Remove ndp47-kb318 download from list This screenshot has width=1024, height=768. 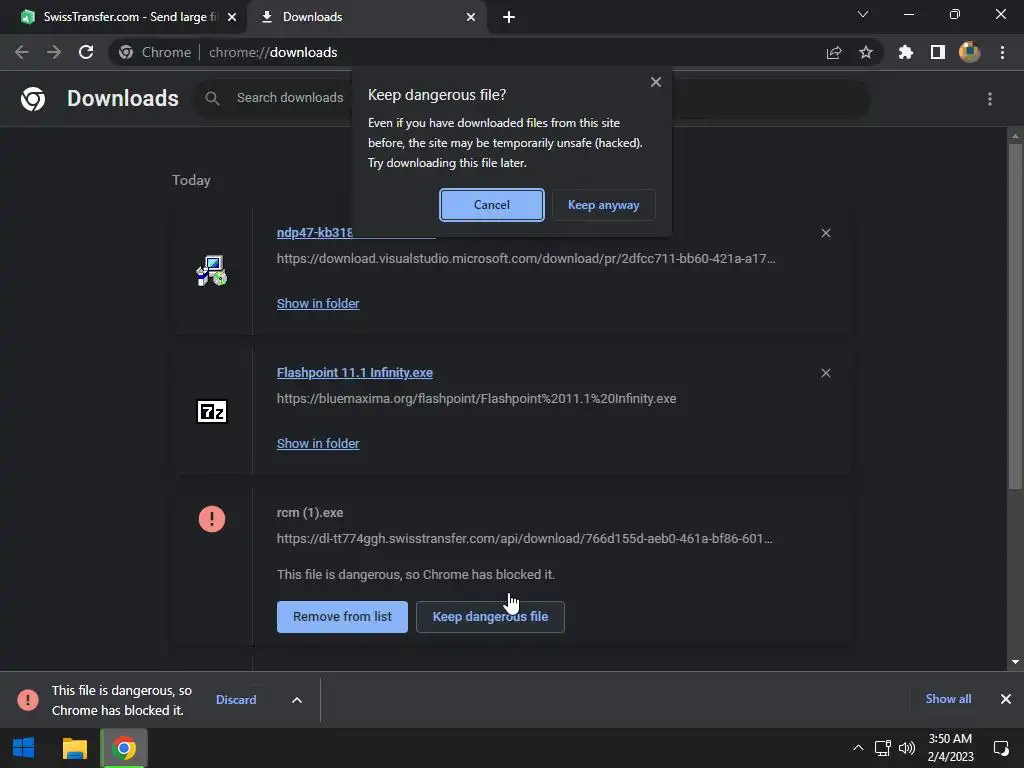point(825,233)
